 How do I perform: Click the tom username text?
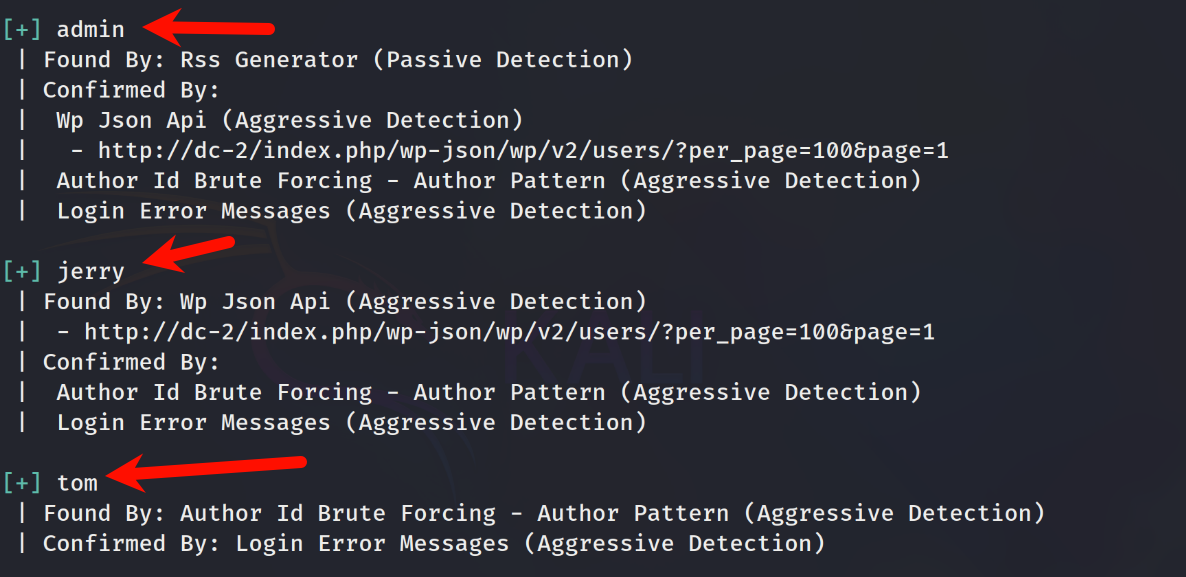coord(77,483)
